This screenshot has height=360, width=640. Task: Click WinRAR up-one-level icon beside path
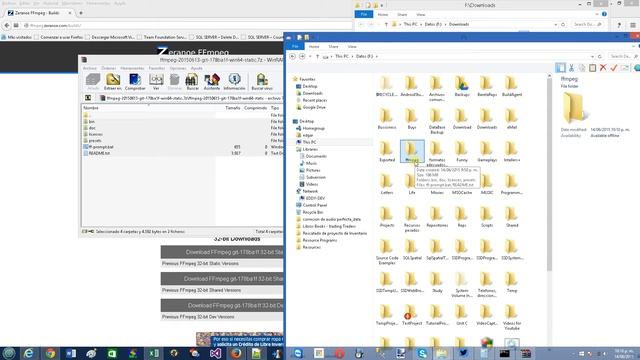(88, 98)
